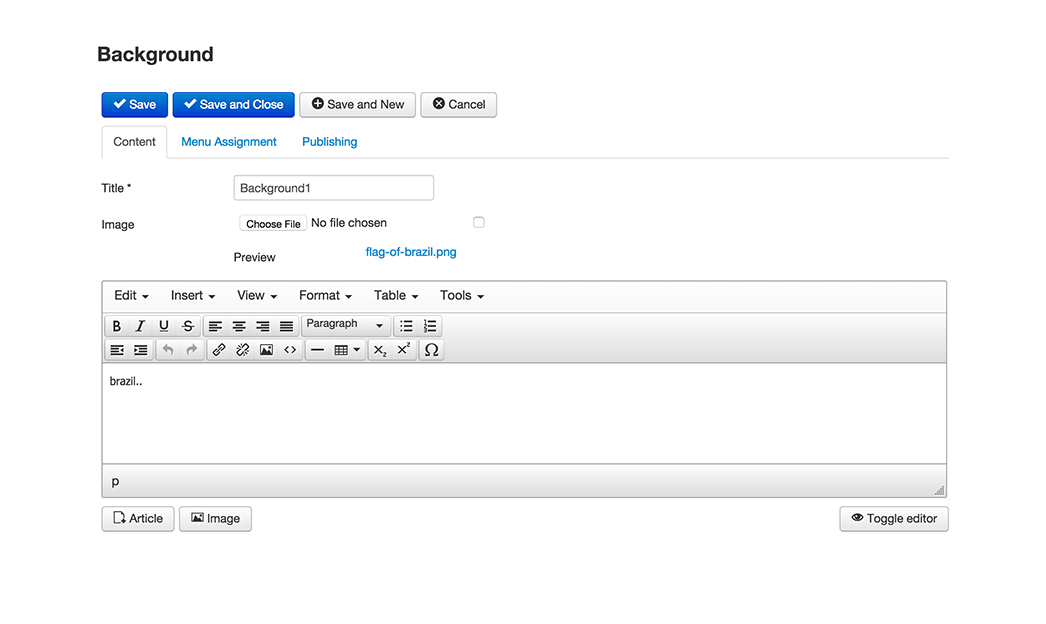Viewport: 1046px width, 624px height.
Task: Click Choose File for image
Action: coord(273,224)
